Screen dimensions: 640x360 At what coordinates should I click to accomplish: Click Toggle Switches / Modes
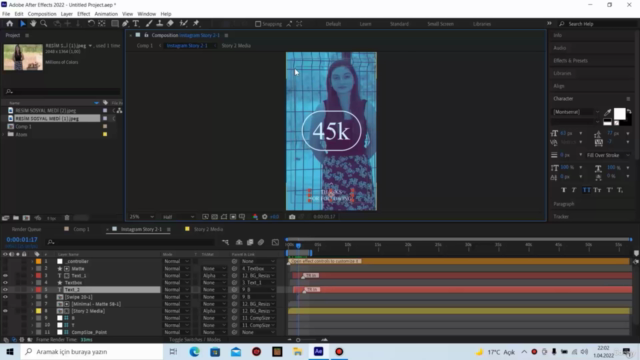(x=195, y=340)
